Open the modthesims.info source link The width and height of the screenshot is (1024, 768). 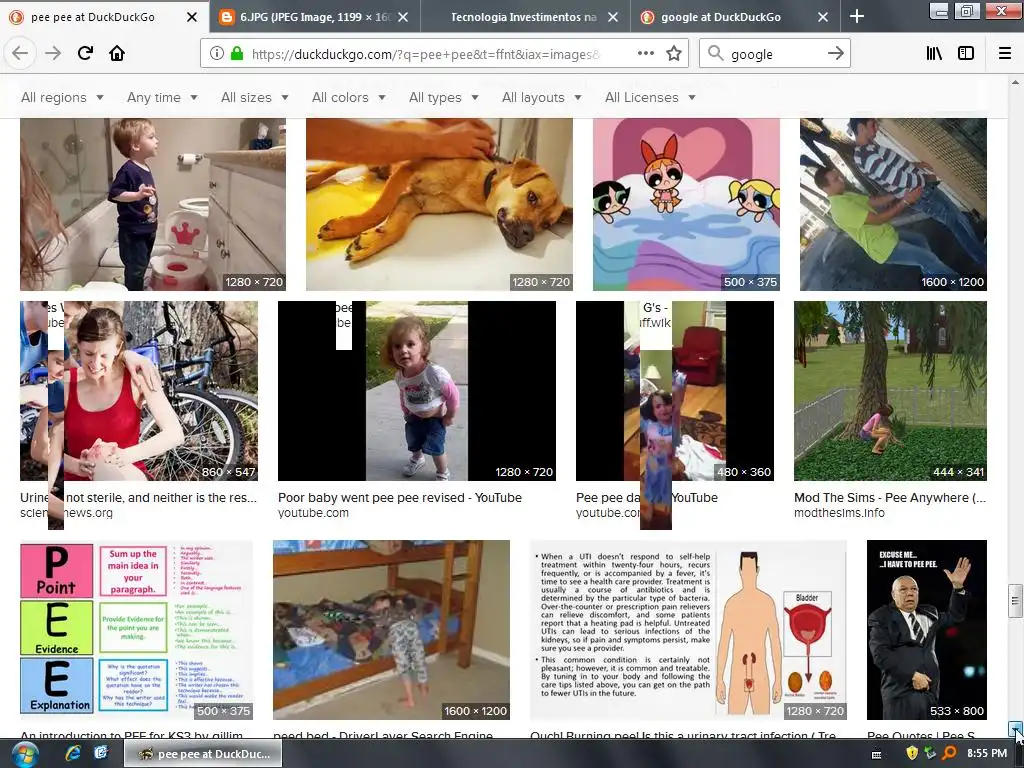pyautogui.click(x=839, y=513)
